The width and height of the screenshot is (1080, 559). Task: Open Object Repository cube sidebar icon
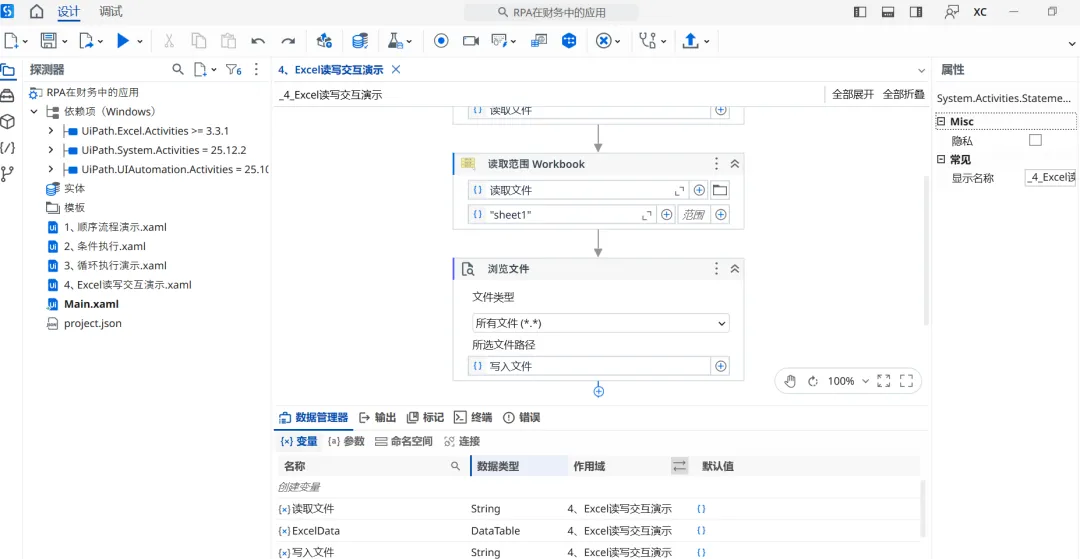(8, 122)
